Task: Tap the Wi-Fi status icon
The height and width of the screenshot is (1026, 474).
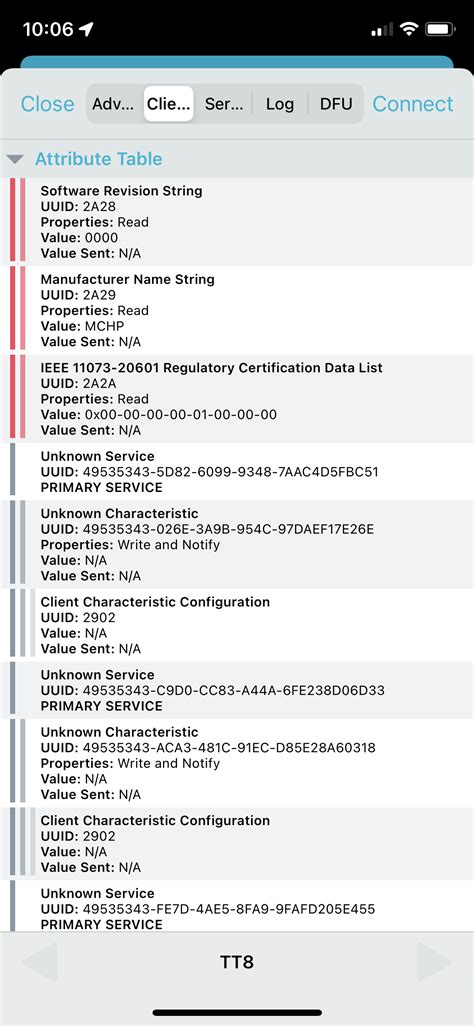Action: click(x=409, y=29)
